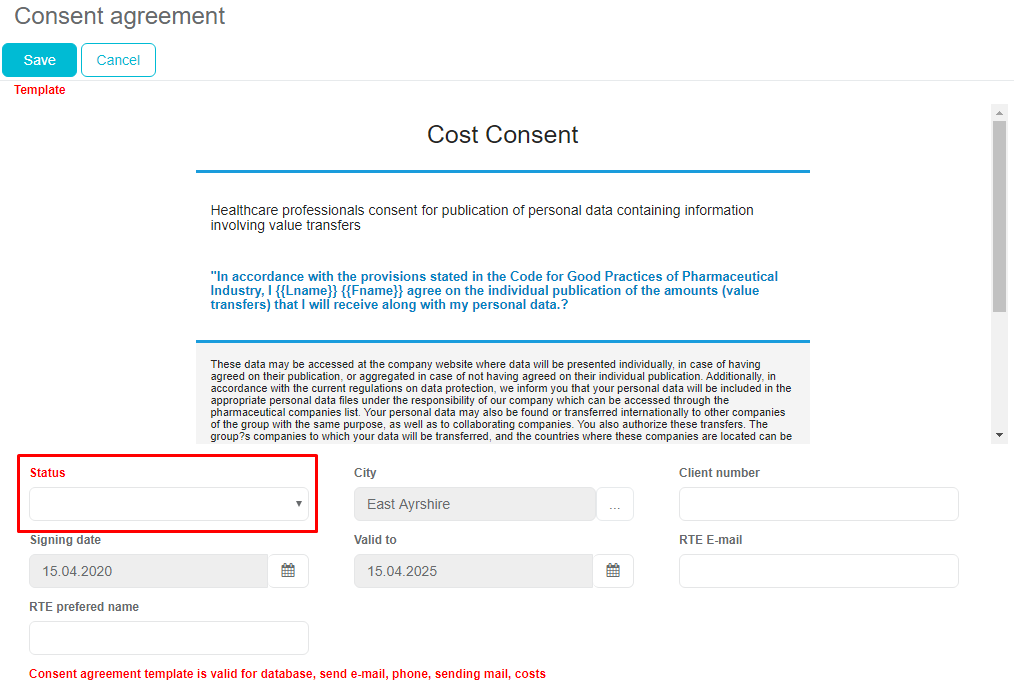Click the City field showing East Ayrshire
1014x693 pixels.
tap(474, 504)
